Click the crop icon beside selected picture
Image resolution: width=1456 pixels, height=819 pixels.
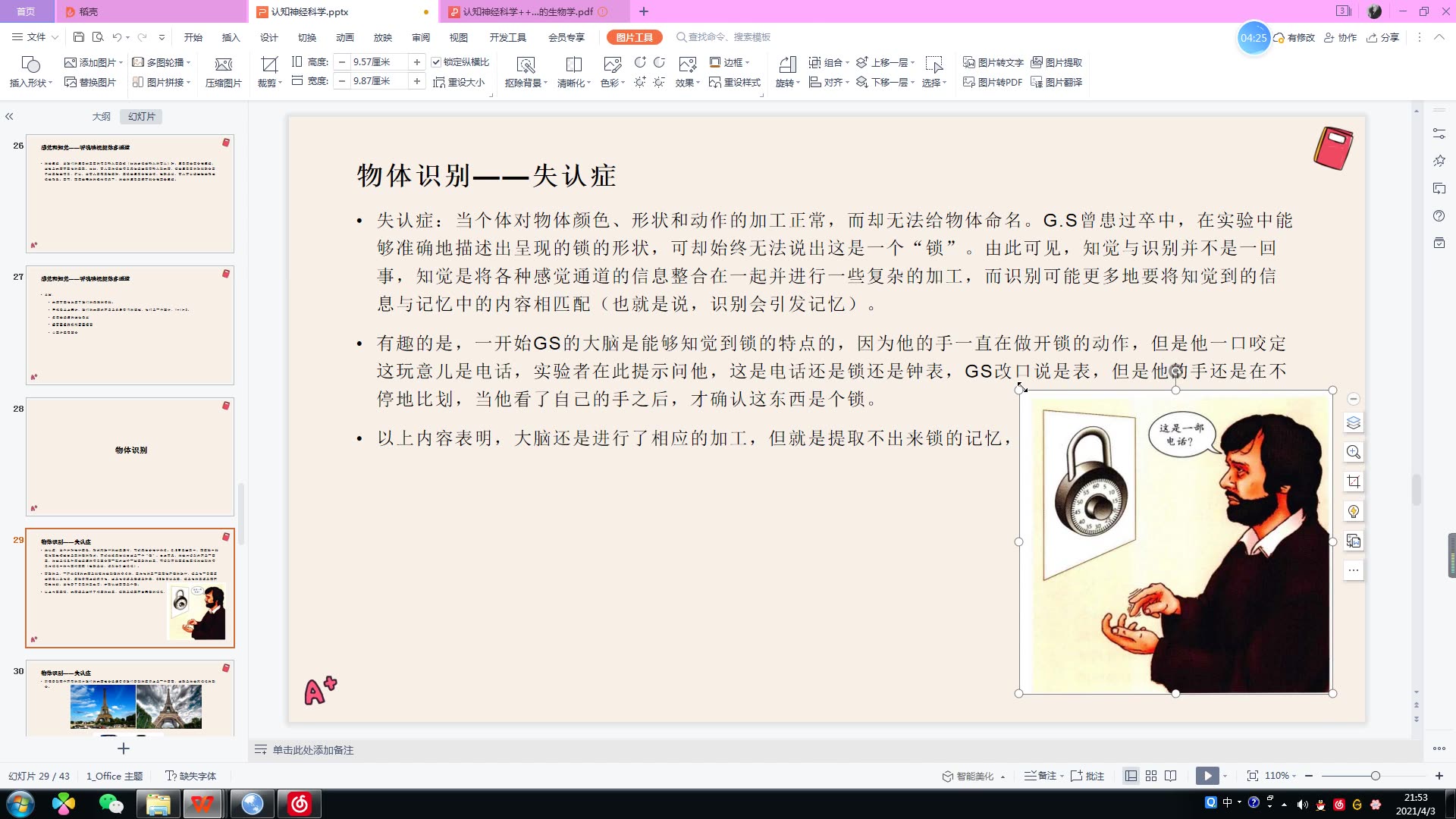[x=1354, y=482]
